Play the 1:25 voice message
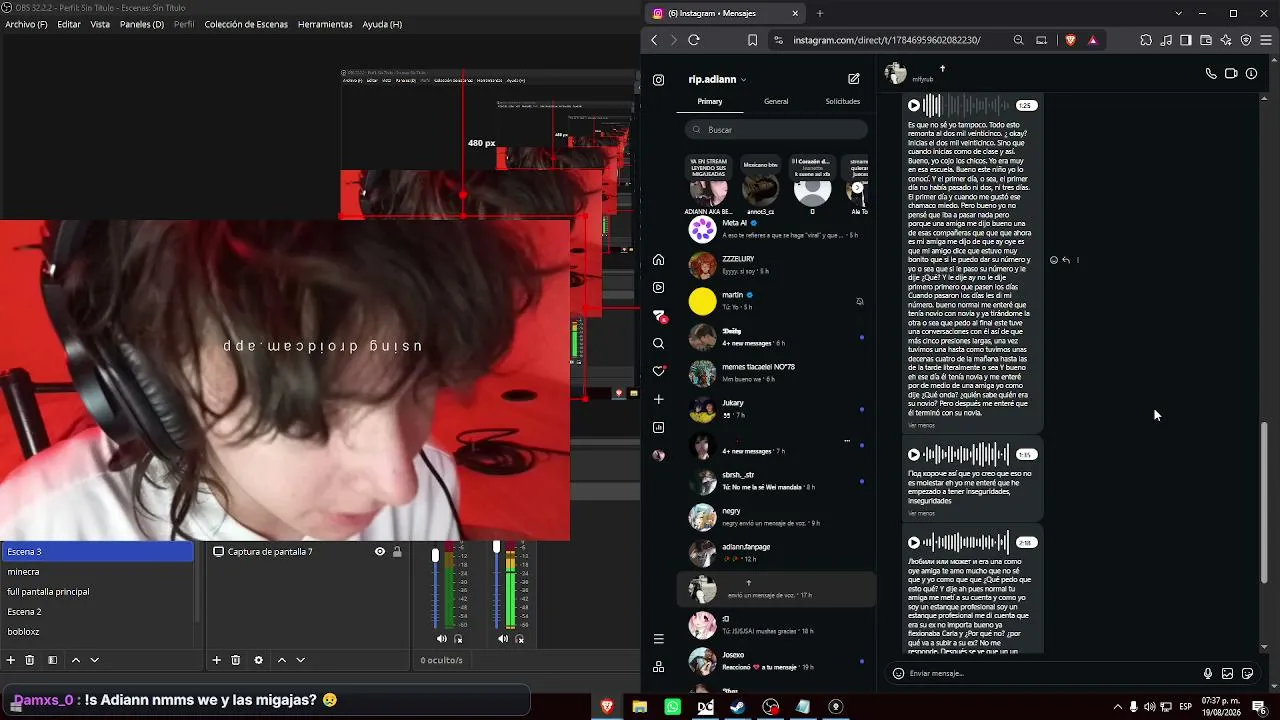This screenshot has height=720, width=1280. click(914, 105)
